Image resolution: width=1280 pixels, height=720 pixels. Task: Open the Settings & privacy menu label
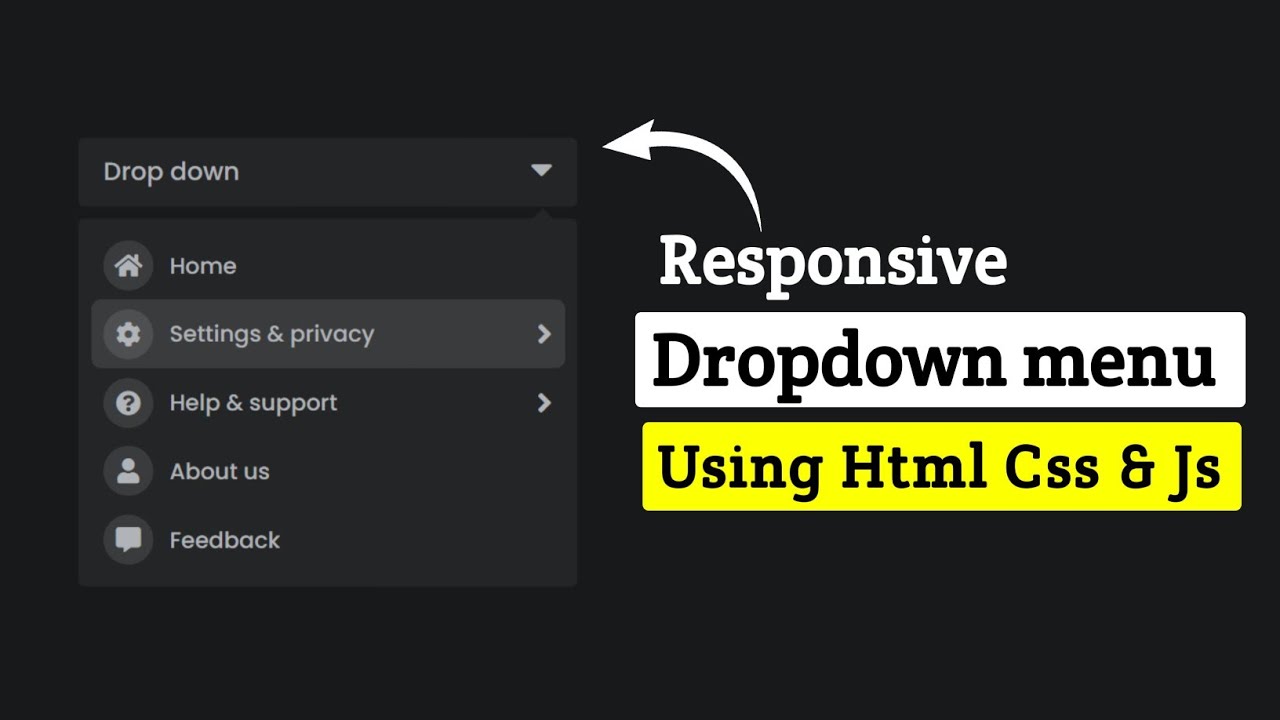(272, 334)
